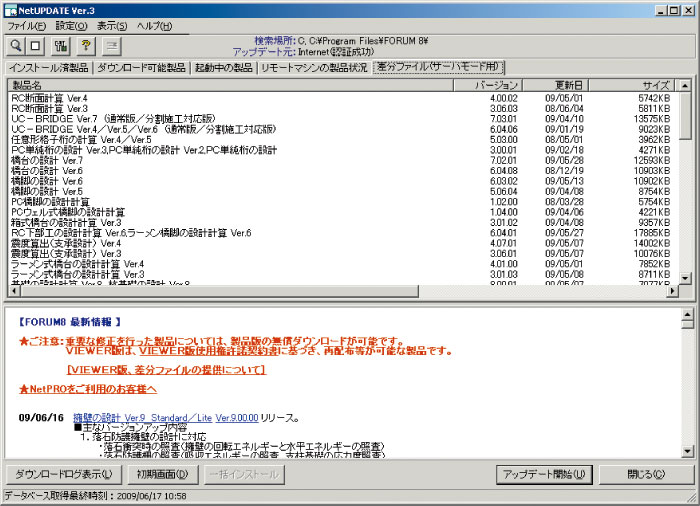The height and width of the screenshot is (506, 700).
Task: Sort by バージョン column header
Action: tap(488, 85)
